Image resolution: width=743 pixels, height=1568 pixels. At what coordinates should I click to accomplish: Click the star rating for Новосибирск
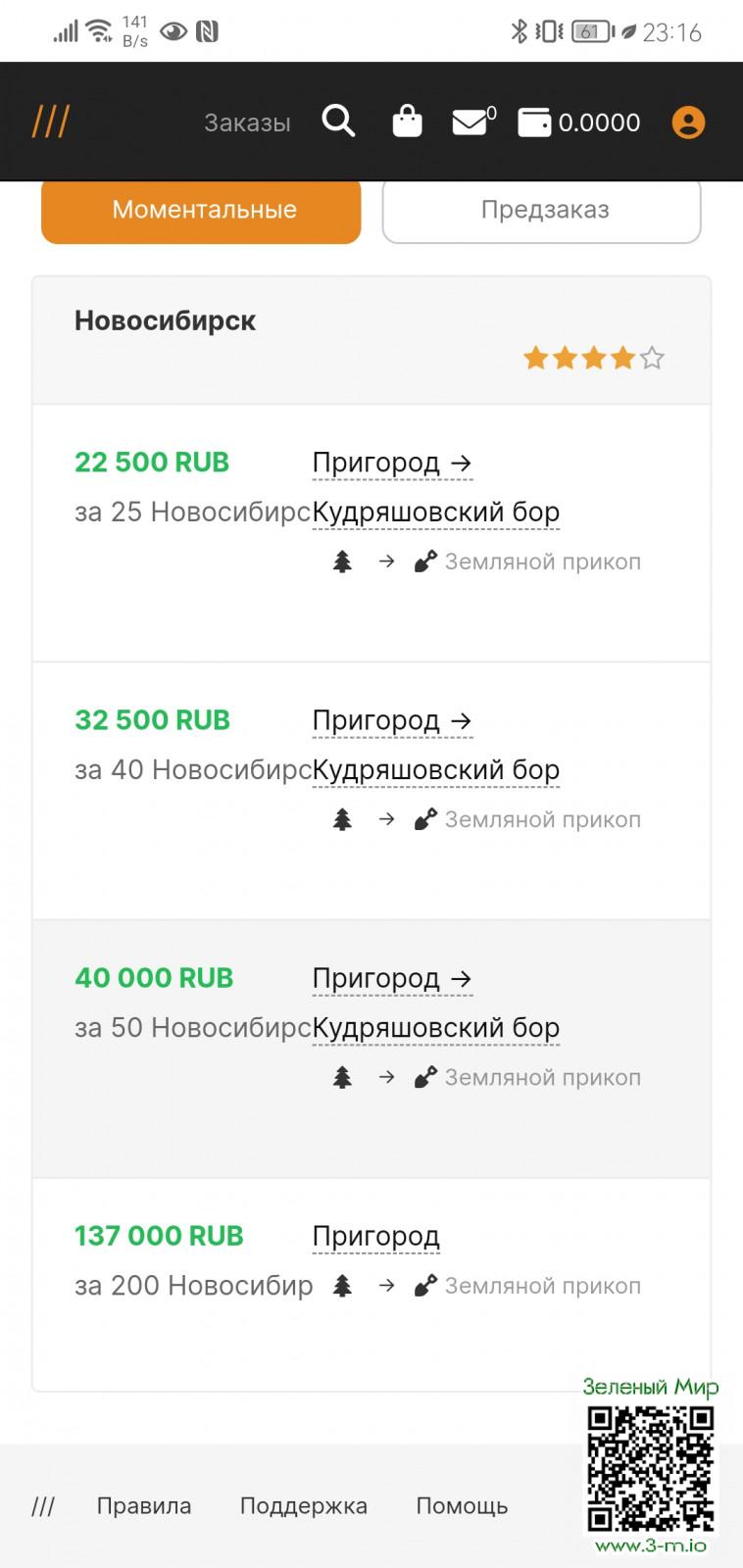click(x=594, y=358)
